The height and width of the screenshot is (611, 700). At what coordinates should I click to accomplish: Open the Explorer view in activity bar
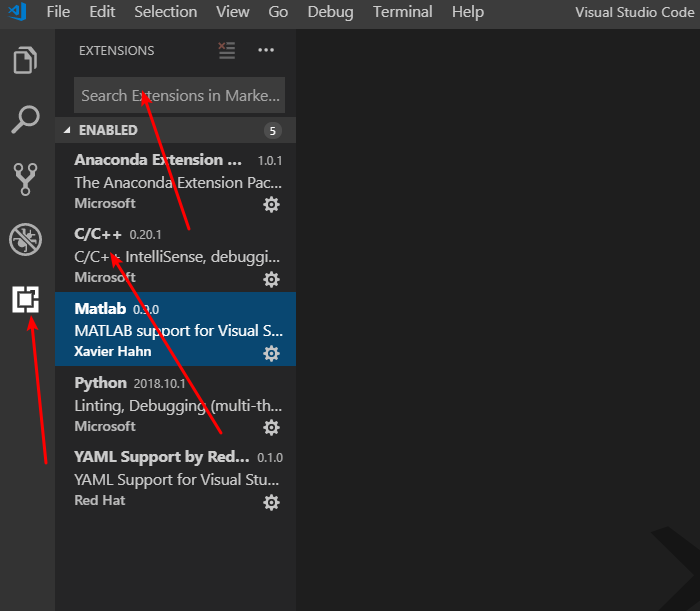point(25,60)
